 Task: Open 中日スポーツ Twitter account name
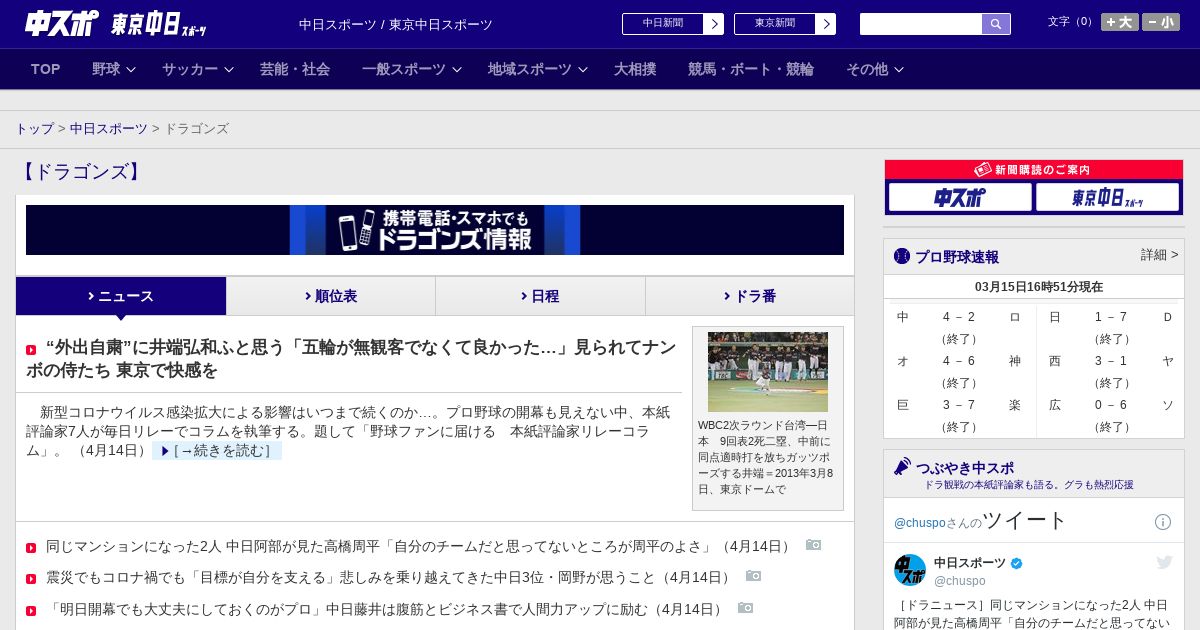click(970, 563)
